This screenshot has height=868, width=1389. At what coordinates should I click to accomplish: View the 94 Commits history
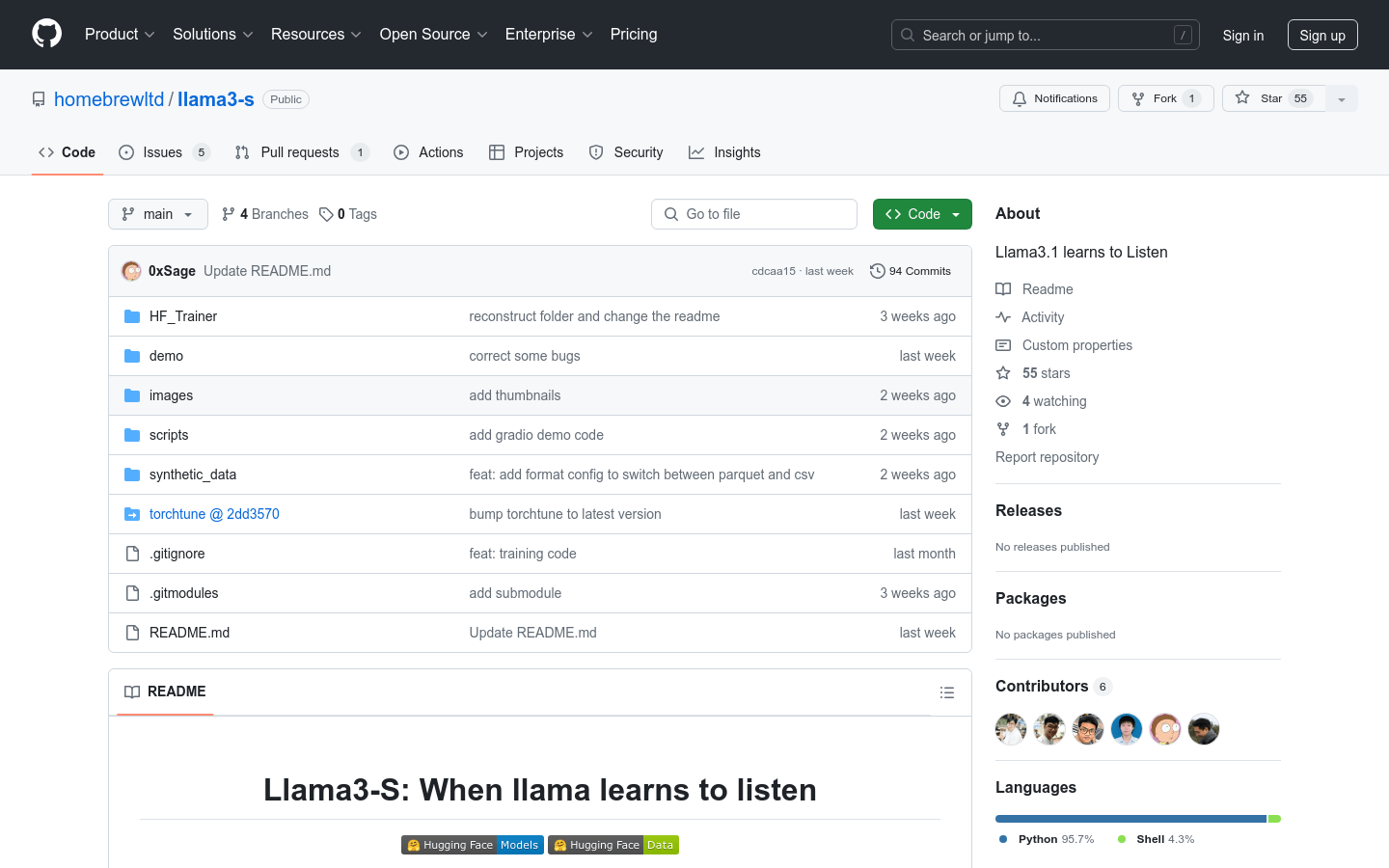tap(911, 271)
